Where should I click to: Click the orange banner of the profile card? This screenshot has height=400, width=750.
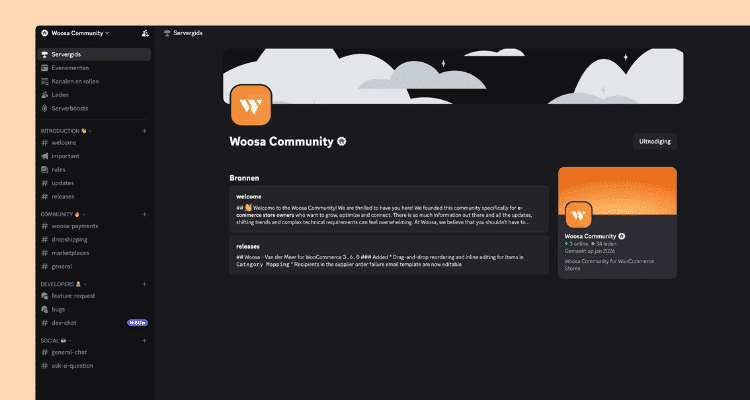click(x=618, y=190)
